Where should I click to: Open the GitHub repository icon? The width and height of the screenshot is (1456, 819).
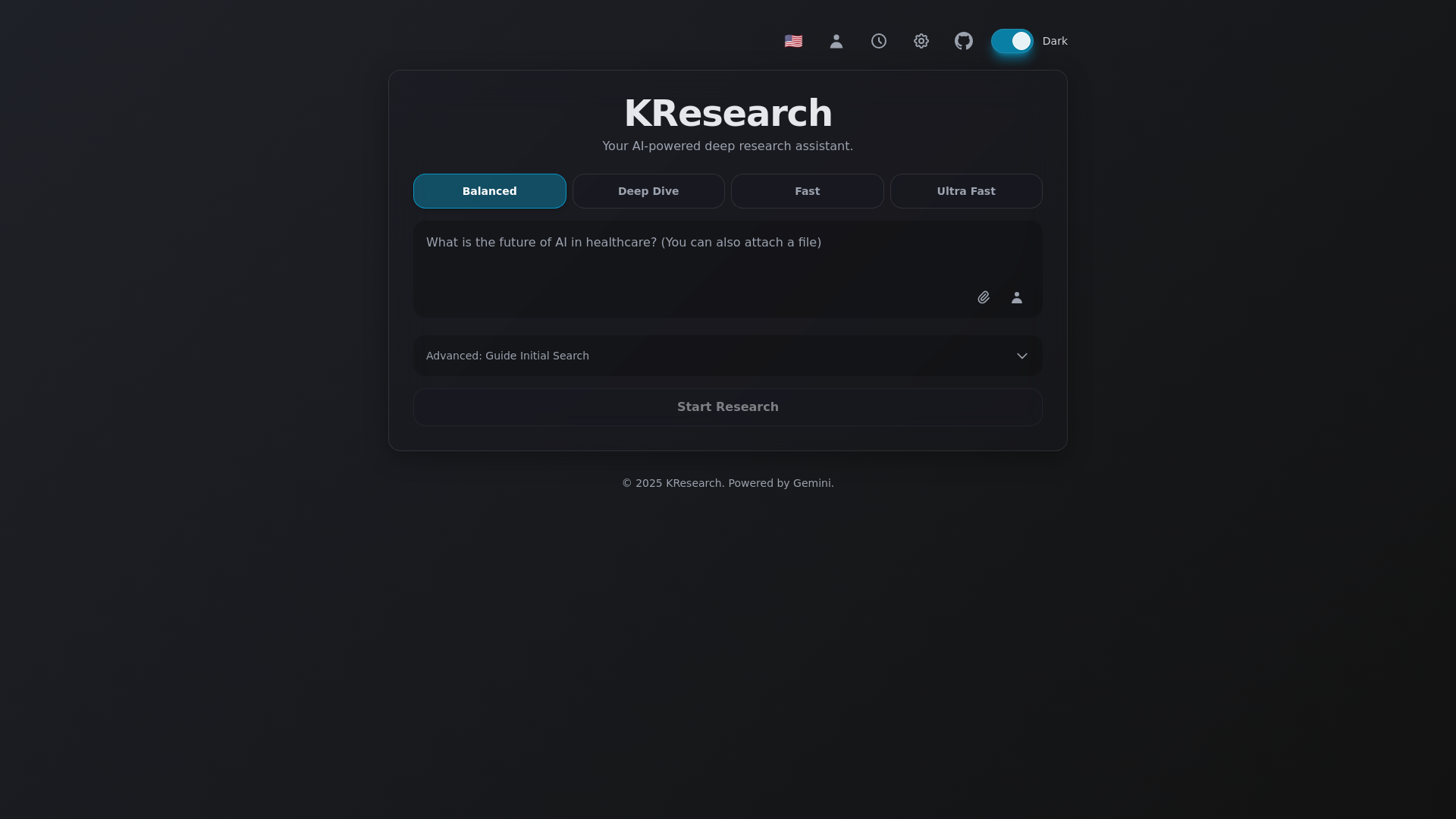point(964,41)
